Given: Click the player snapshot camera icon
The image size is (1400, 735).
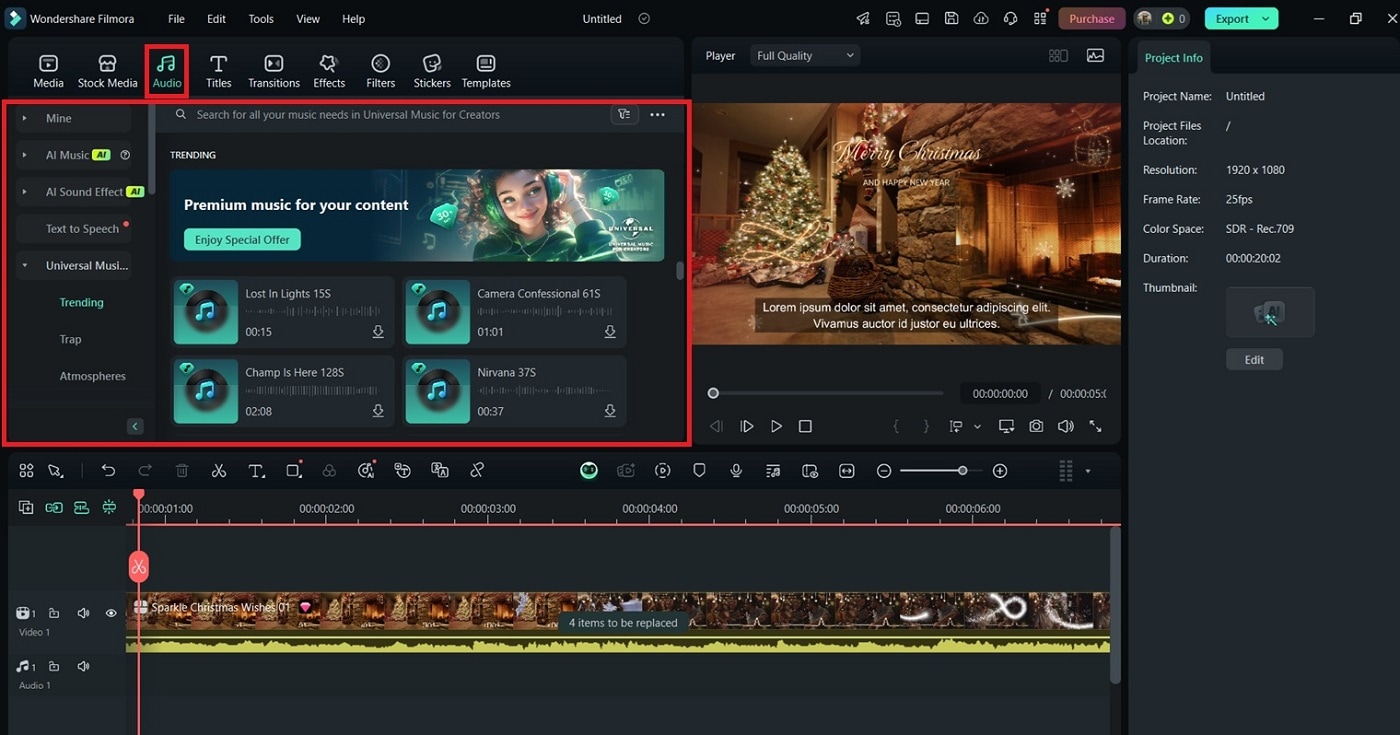Looking at the screenshot, I should click(x=1036, y=426).
